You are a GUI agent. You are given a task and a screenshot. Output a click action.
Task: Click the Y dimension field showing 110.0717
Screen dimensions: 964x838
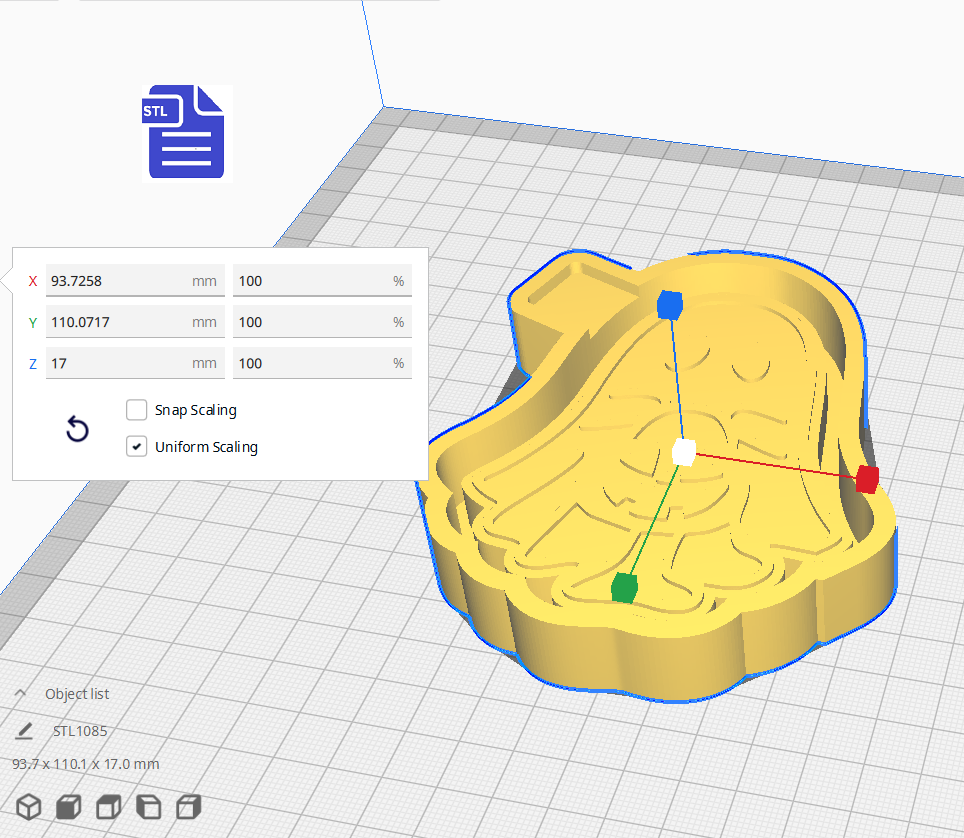[118, 322]
